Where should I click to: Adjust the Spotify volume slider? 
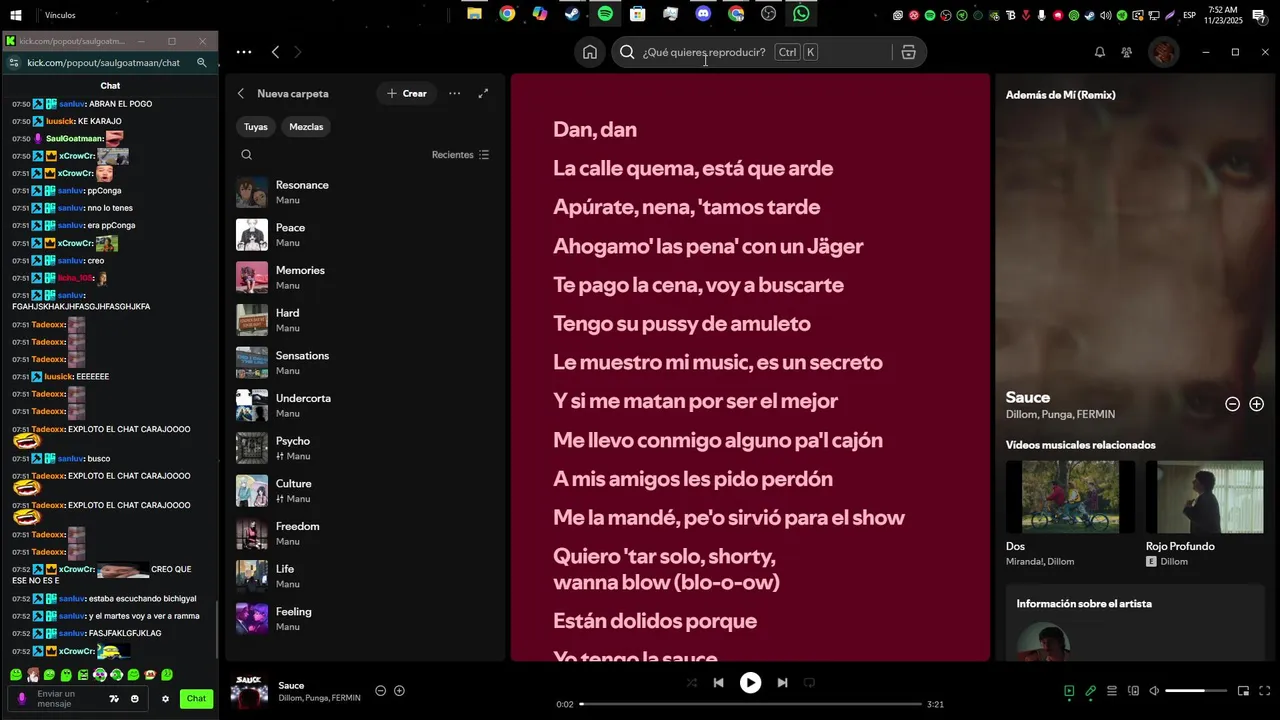pyautogui.click(x=1196, y=691)
